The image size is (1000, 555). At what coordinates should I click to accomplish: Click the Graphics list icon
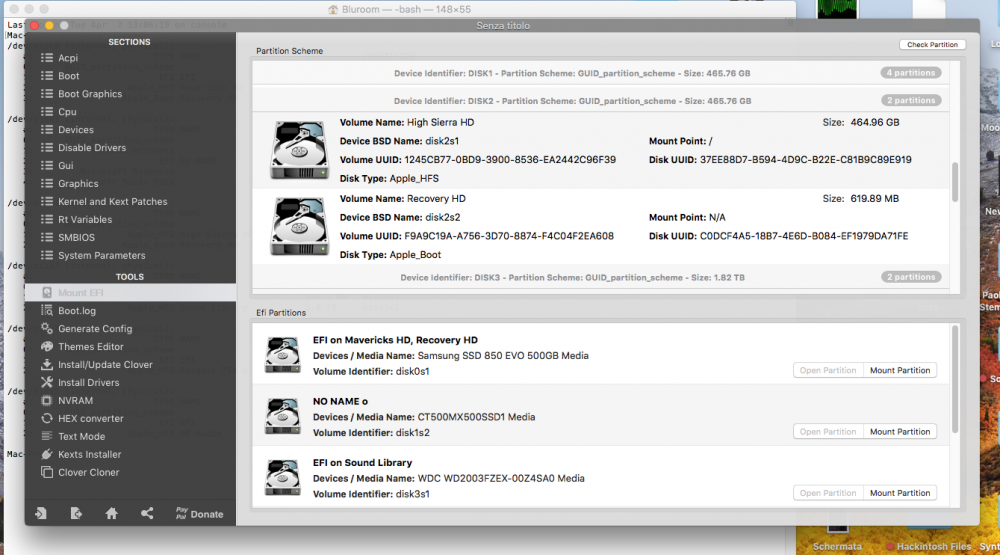(x=47, y=183)
